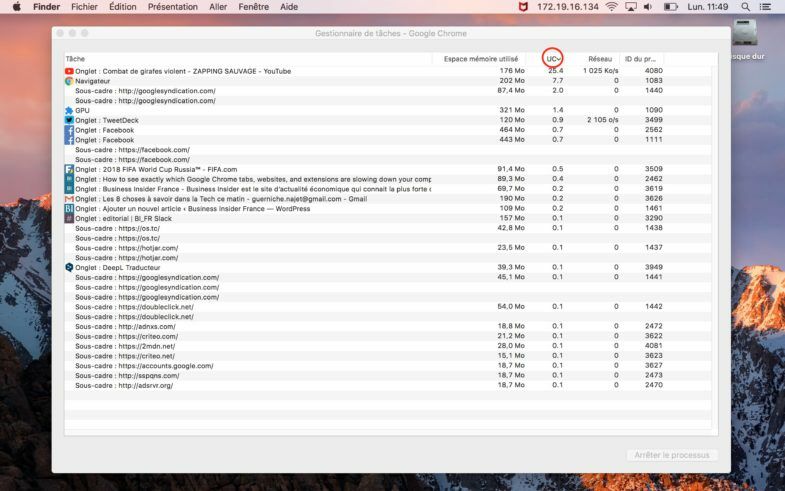Screen dimensions: 785x491
Task: Click the 321 Mo memory value
Action: point(512,110)
